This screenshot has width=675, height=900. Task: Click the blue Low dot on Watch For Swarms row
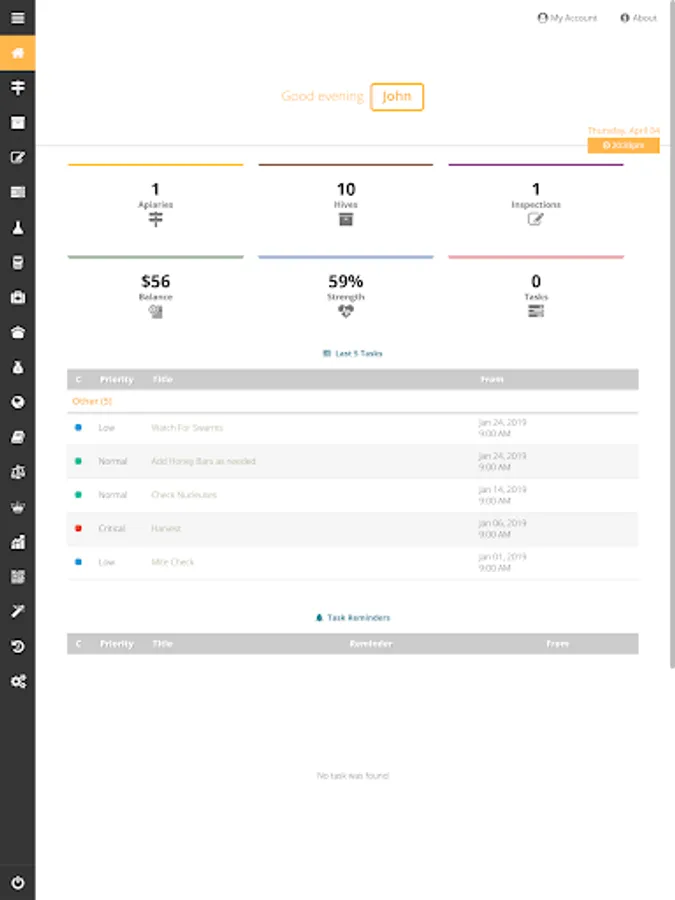(x=78, y=427)
